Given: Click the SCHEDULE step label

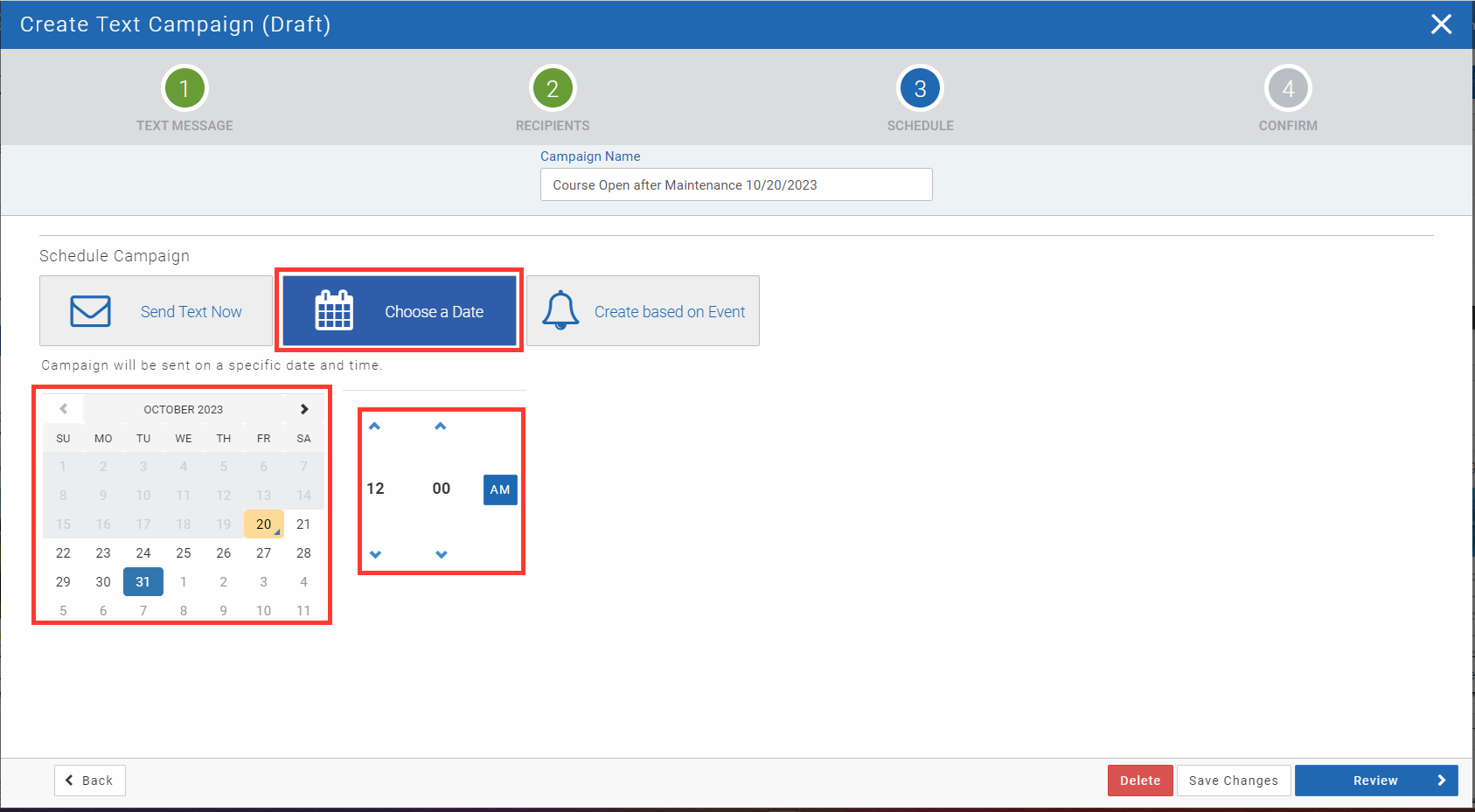Looking at the screenshot, I should tap(920, 126).
